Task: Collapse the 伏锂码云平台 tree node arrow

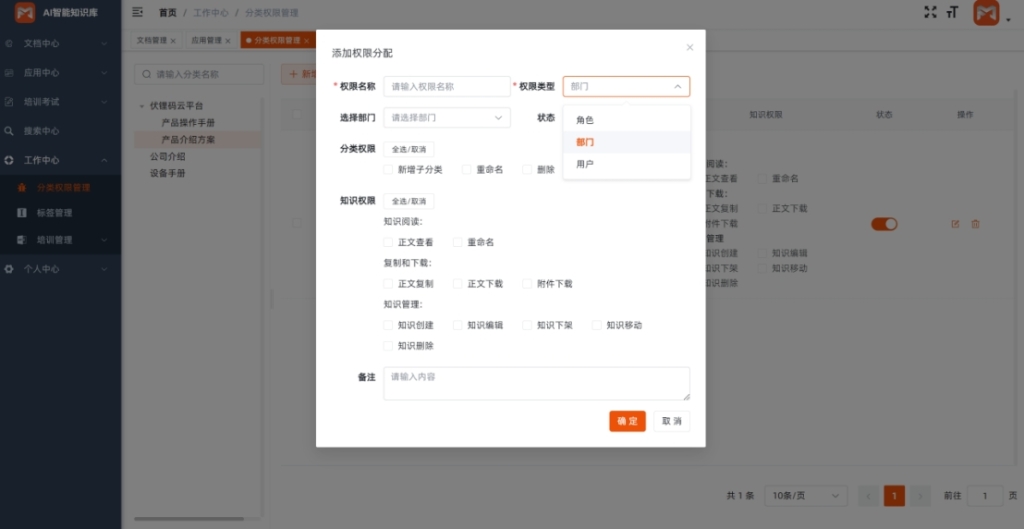Action: (x=142, y=106)
